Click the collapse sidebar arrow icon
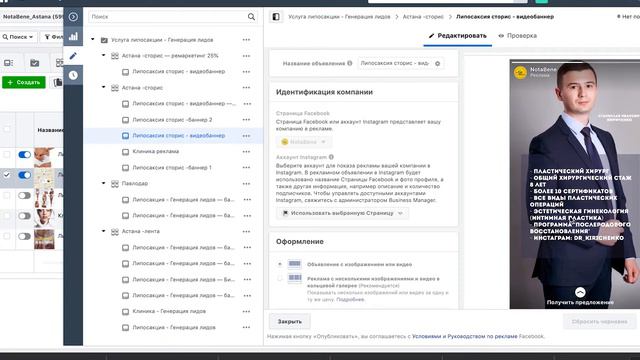Viewport: 640px width, 360px height. [73, 17]
